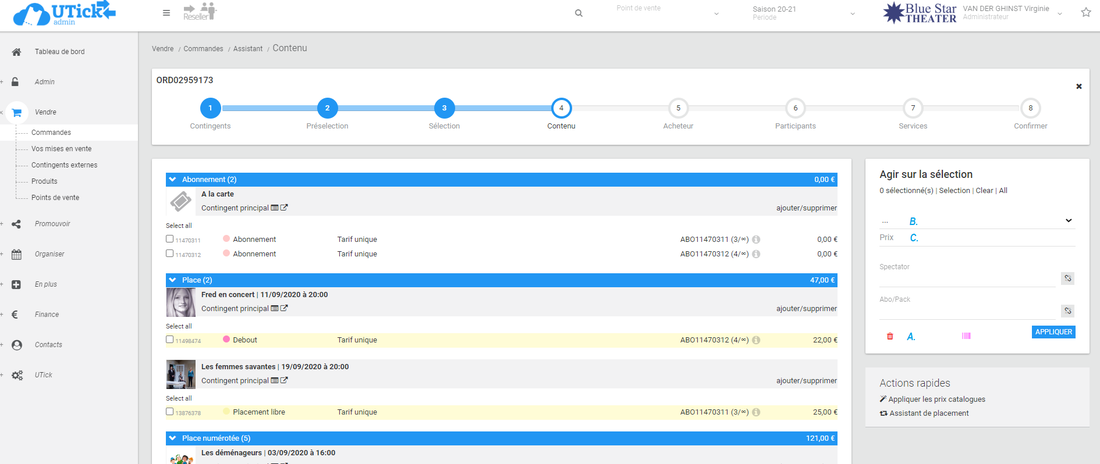Click info icon on the Debout row
This screenshot has width=1100, height=464.
coord(756,340)
